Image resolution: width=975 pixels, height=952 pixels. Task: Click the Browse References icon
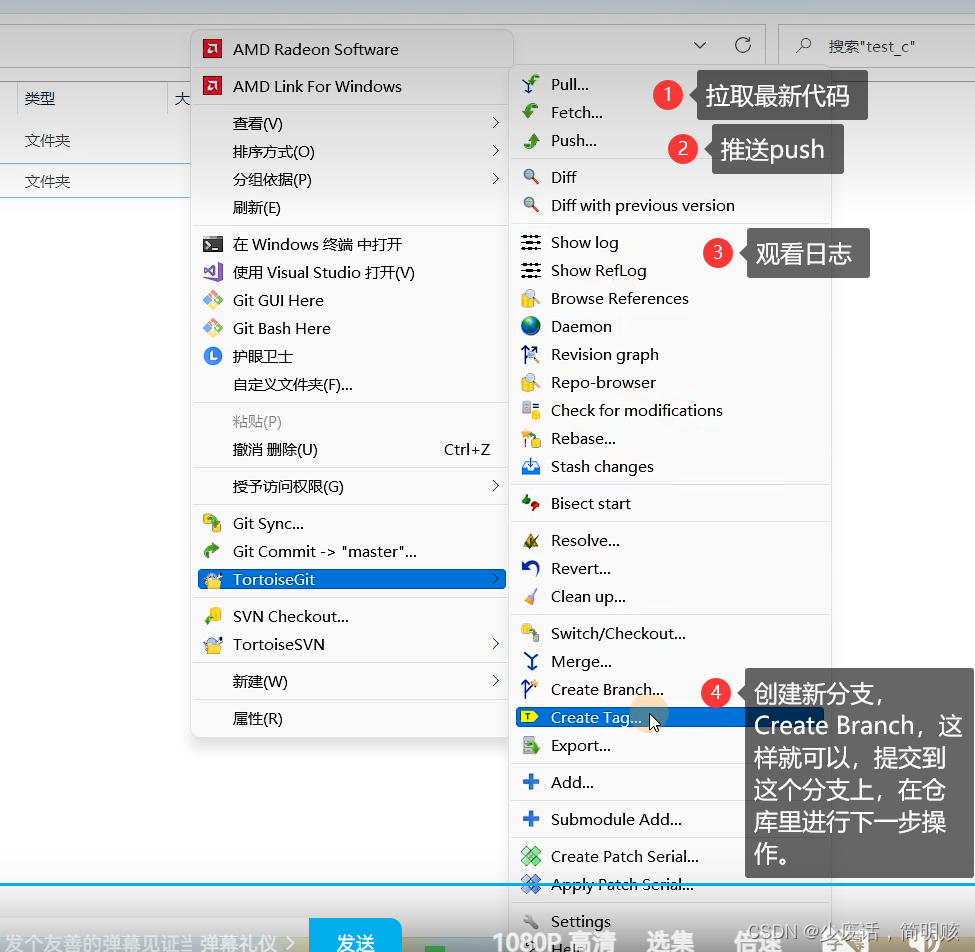(530, 298)
